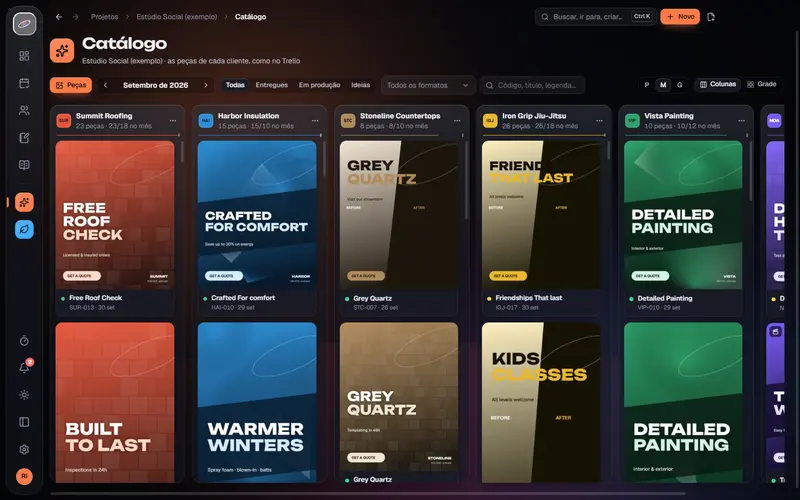Expand the Todos os formatos dropdown
This screenshot has width=800, height=500.
(x=428, y=85)
